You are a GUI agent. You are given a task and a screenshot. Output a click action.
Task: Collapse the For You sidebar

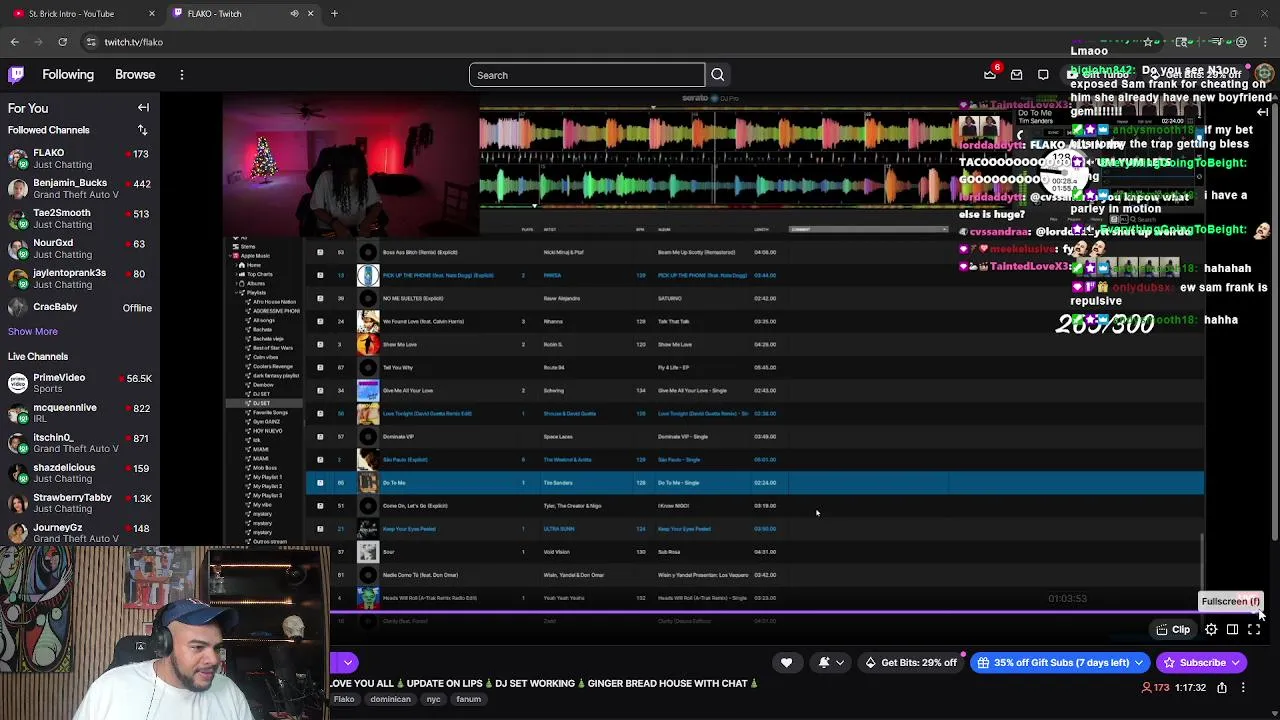pos(143,108)
